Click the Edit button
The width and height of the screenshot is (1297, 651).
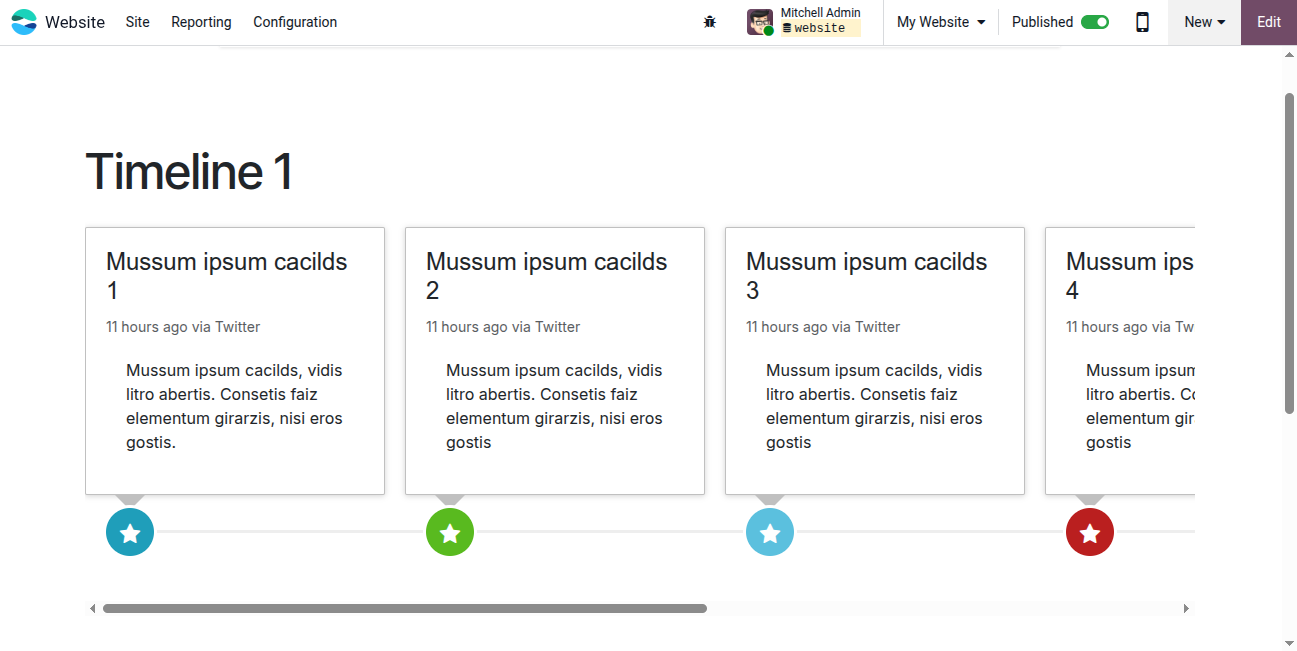click(1269, 22)
